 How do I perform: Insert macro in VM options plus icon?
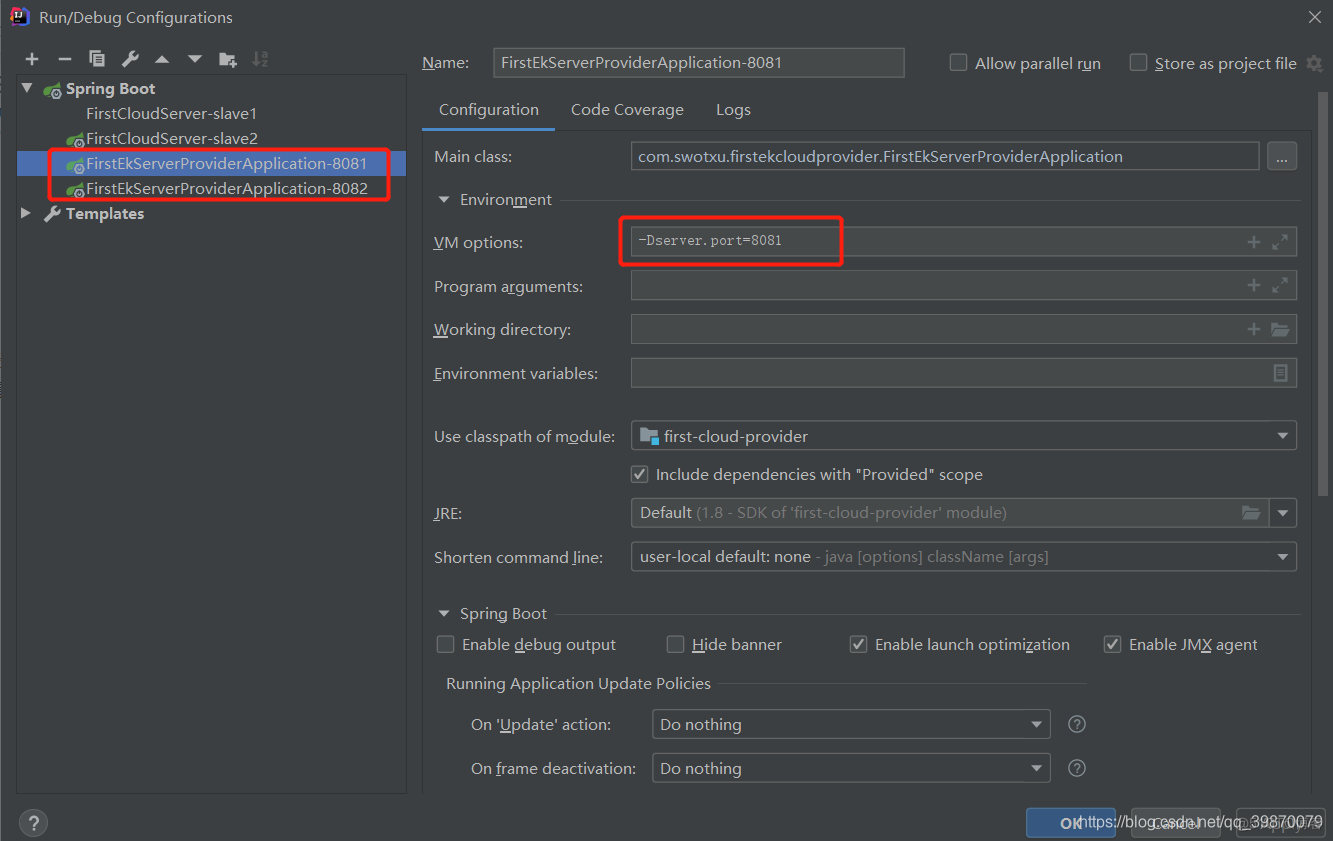coord(1254,242)
